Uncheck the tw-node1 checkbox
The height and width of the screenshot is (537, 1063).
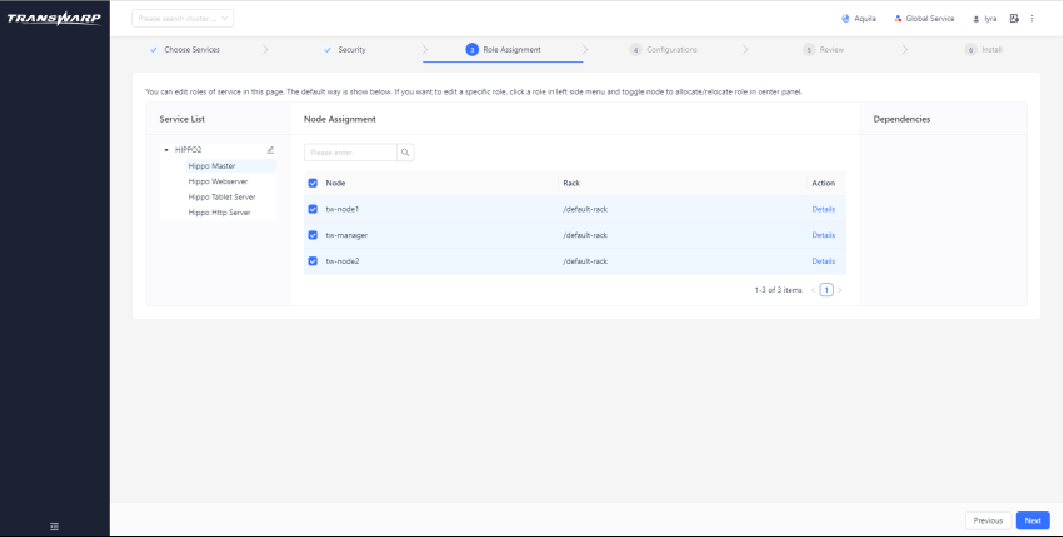point(313,209)
